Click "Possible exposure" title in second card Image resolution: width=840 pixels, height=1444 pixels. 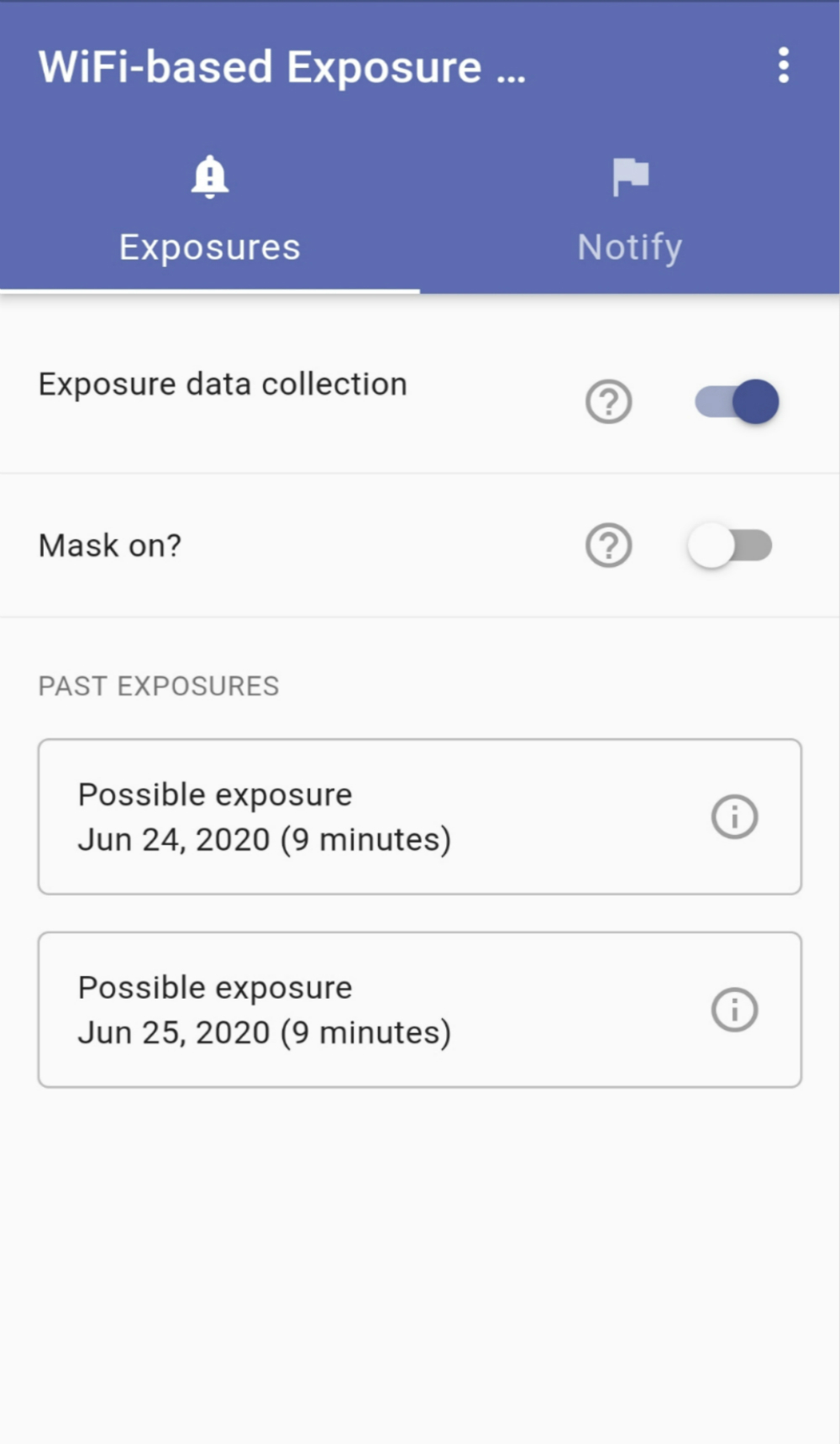[x=215, y=988]
